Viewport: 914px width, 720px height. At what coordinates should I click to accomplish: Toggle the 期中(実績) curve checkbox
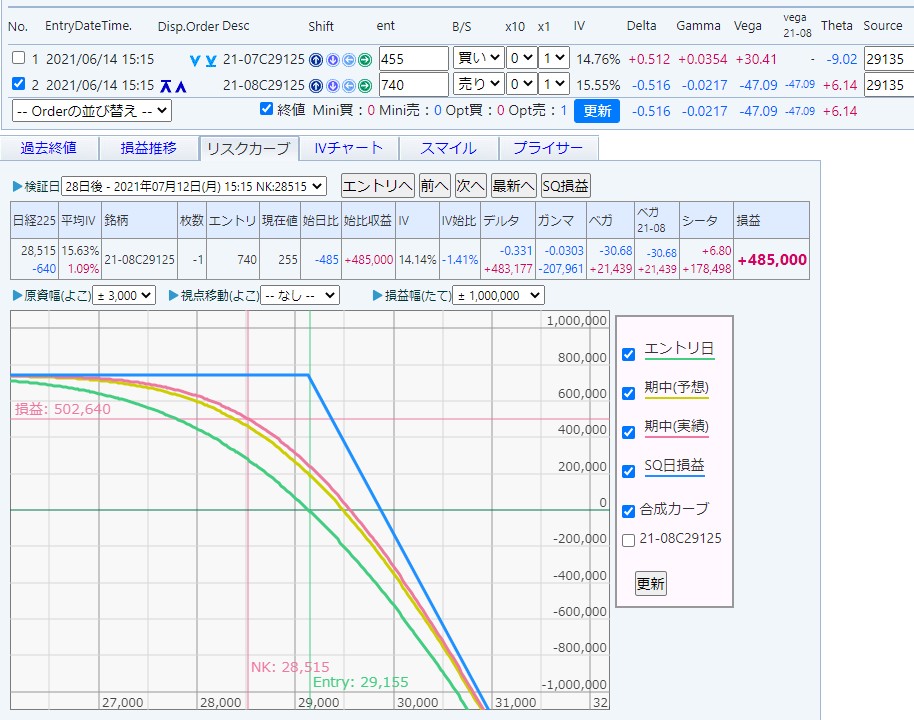click(628, 433)
